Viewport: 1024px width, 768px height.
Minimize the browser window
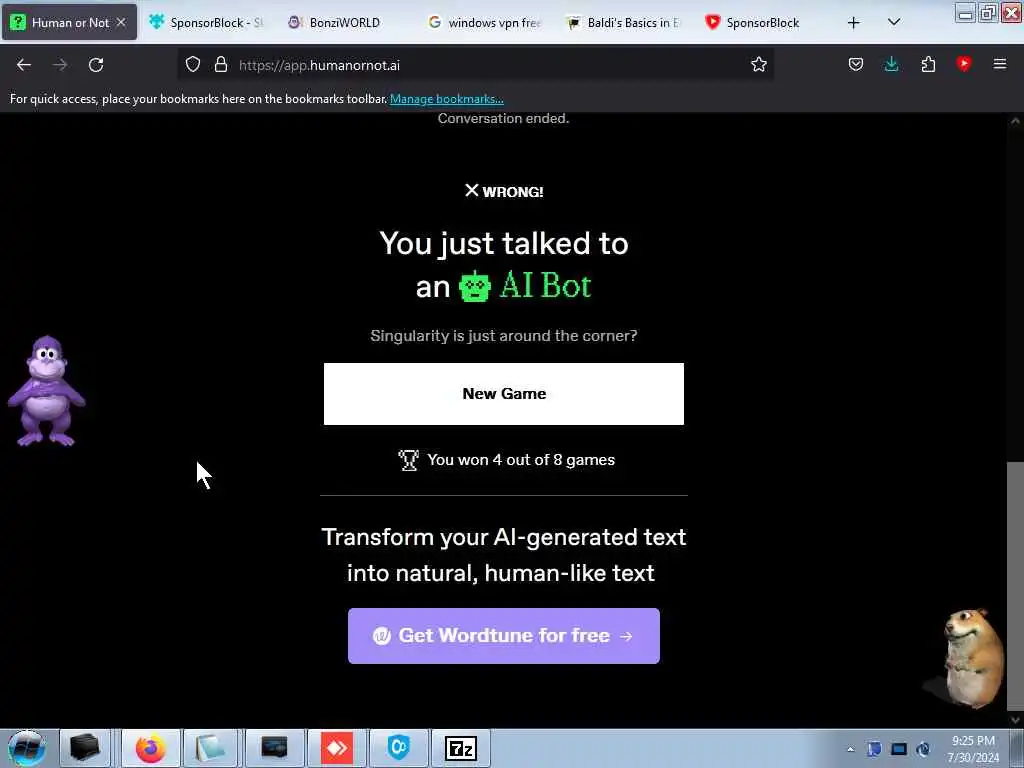(965, 13)
